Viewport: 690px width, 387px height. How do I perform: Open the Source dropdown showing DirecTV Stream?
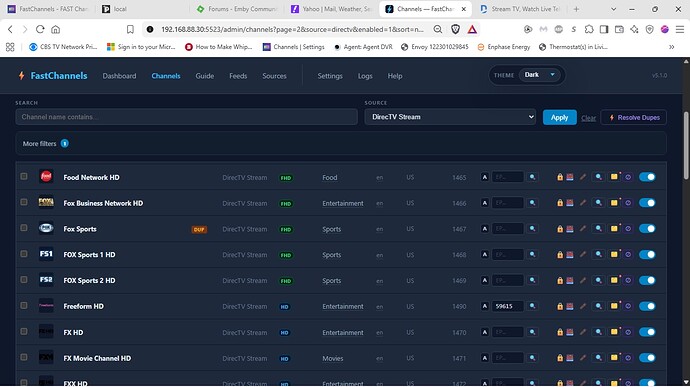450,117
